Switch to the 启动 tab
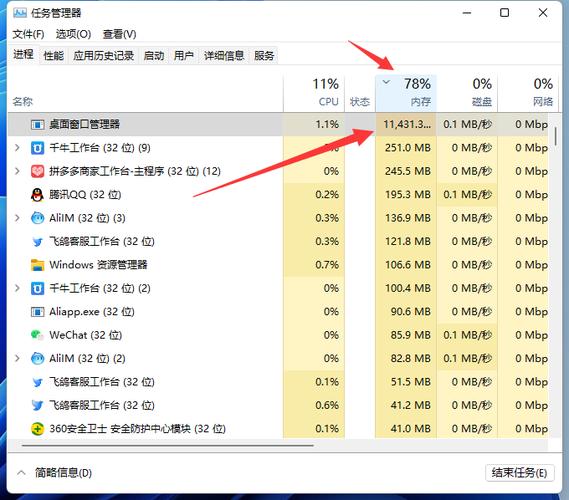 point(154,56)
